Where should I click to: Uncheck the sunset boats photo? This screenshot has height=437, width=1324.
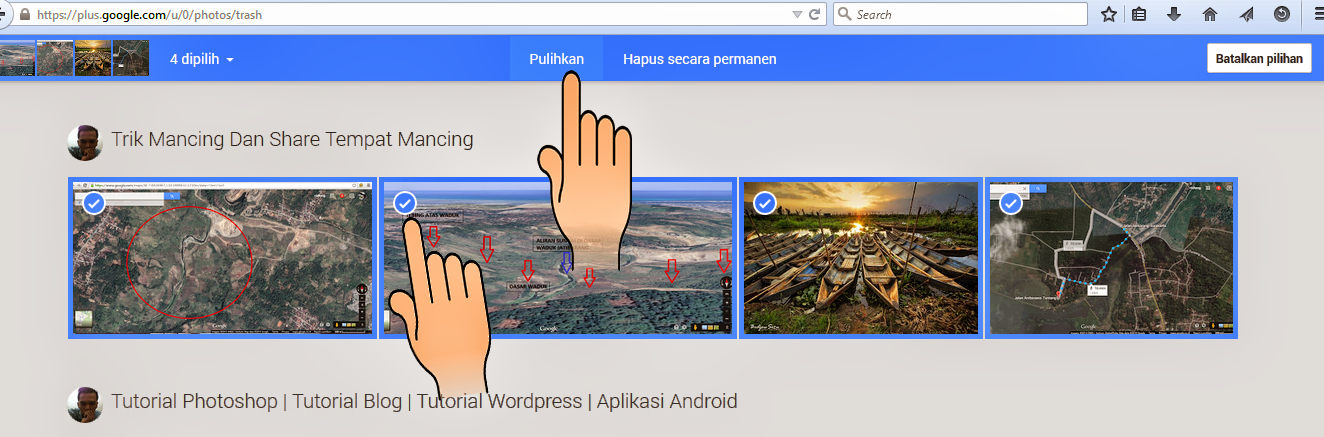click(x=765, y=204)
